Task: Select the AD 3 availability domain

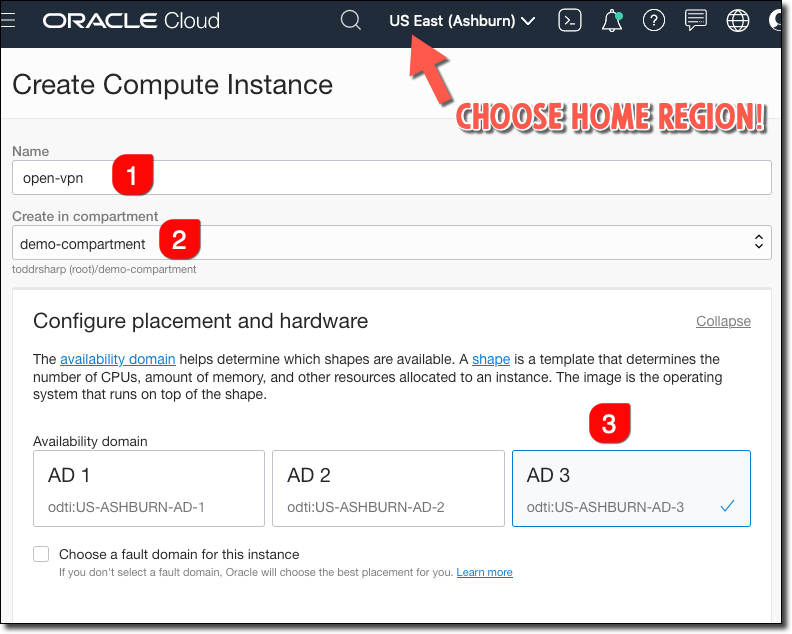Action: [x=631, y=489]
